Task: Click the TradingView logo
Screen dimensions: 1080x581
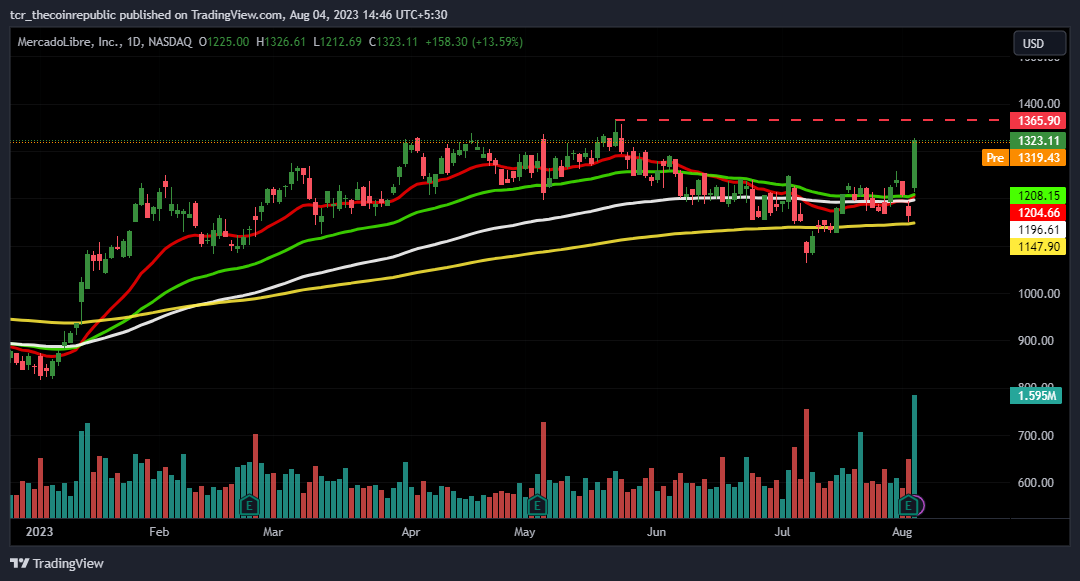Action: (57, 563)
